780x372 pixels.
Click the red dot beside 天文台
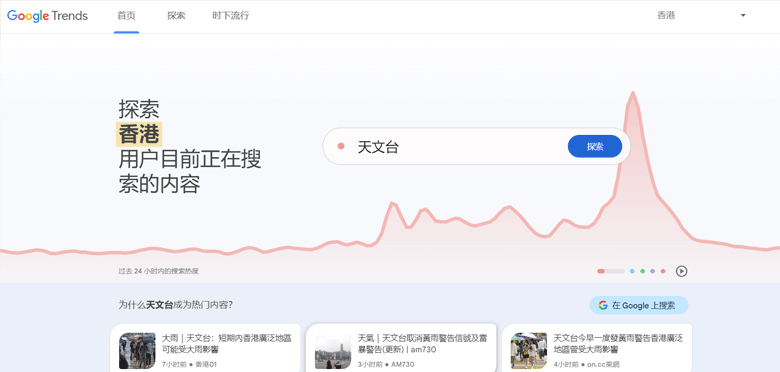(341, 147)
